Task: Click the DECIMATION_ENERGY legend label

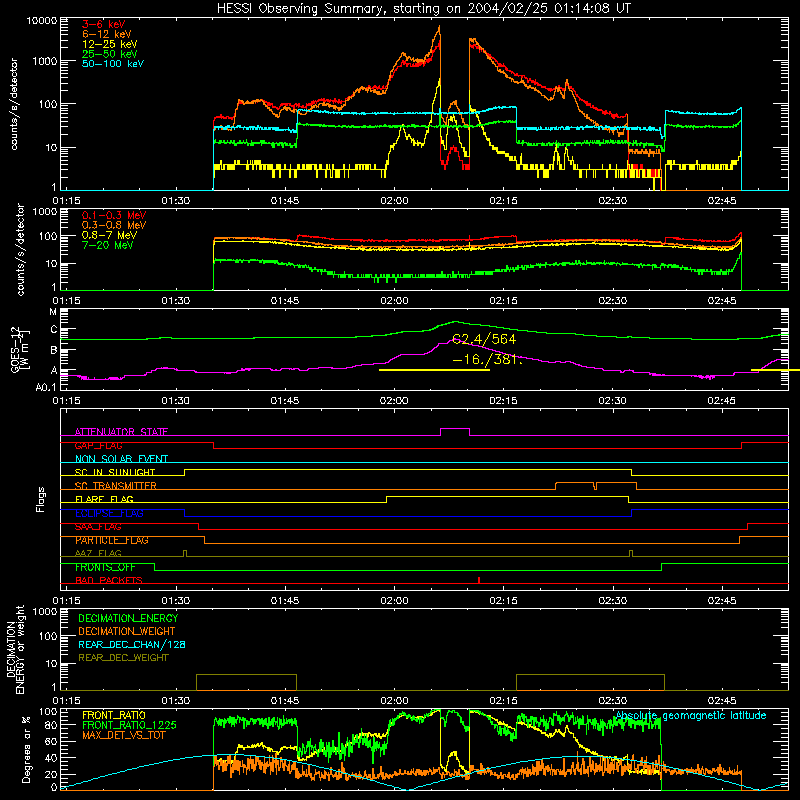Action: 128,618
